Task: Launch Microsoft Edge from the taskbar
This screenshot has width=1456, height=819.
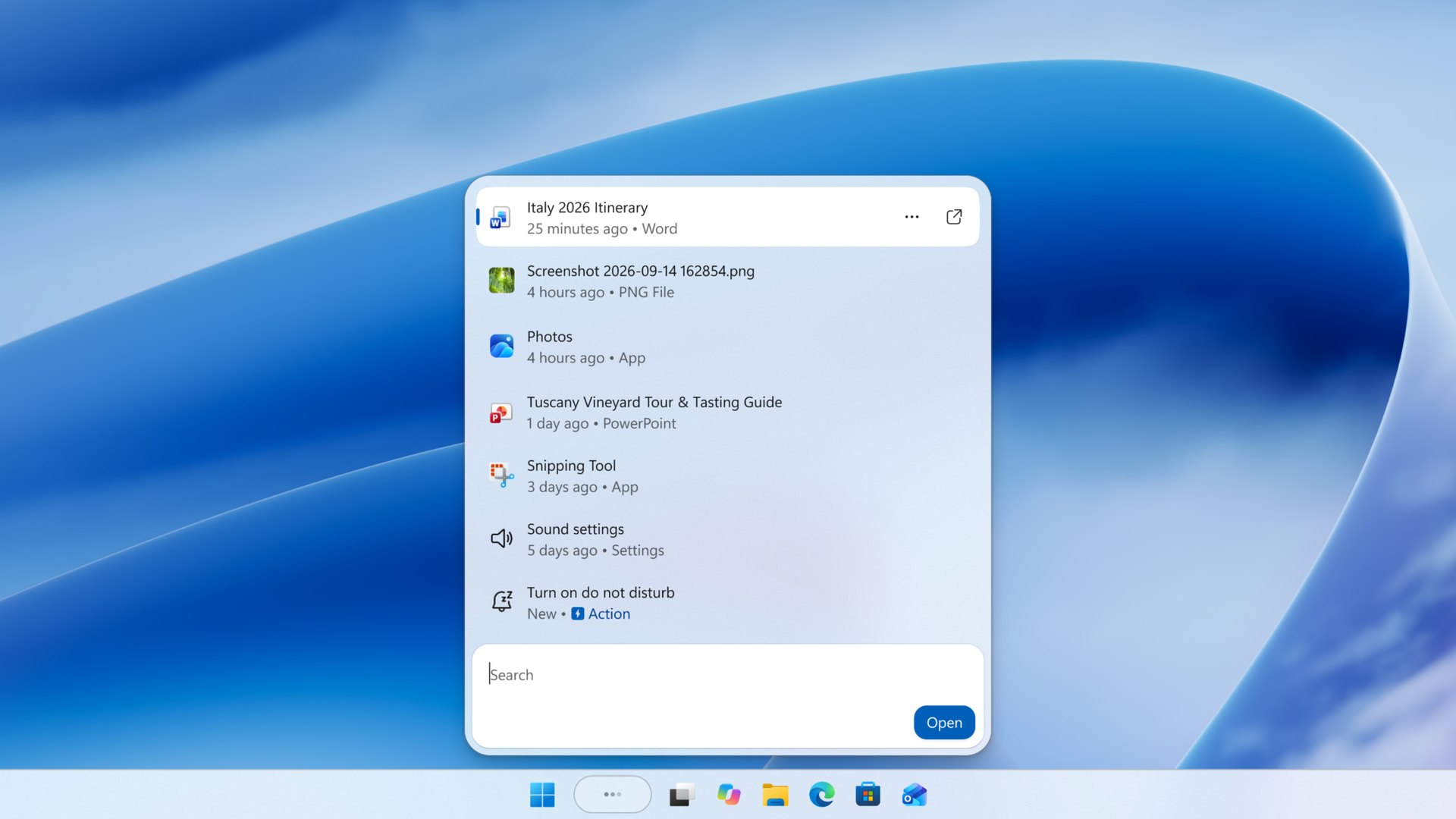Action: [x=821, y=795]
